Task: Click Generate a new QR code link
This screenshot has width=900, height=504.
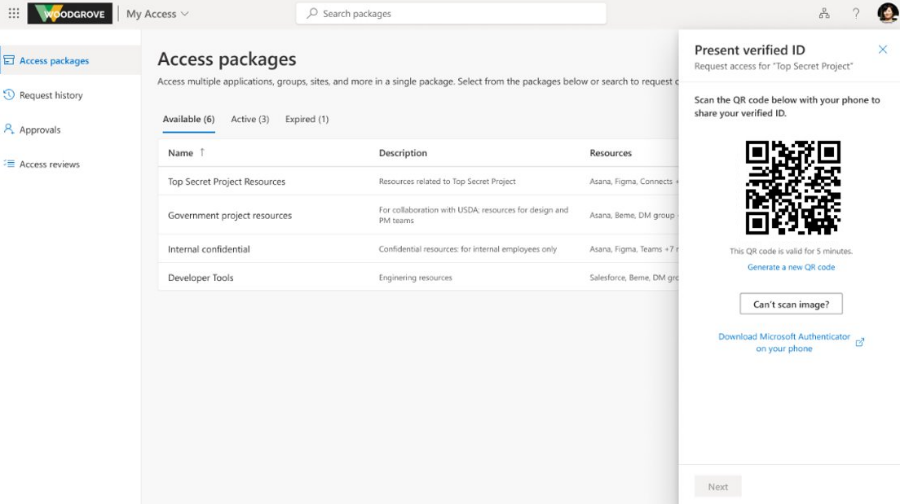Action: tap(791, 267)
